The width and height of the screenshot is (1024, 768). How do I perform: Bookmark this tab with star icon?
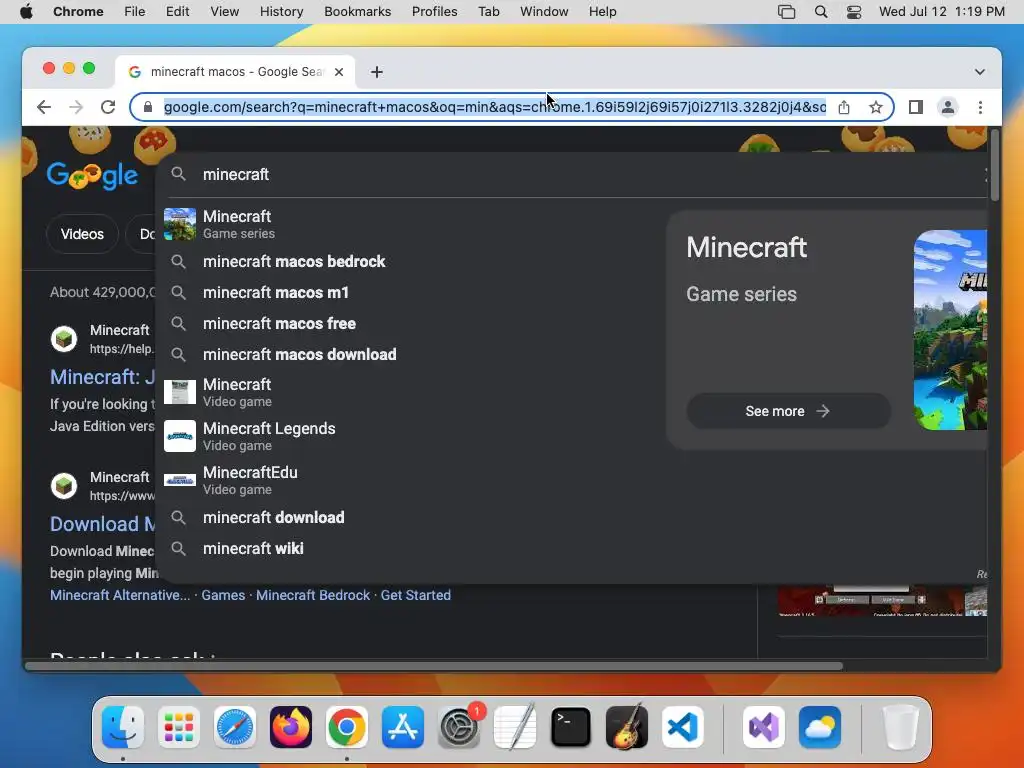coord(876,107)
